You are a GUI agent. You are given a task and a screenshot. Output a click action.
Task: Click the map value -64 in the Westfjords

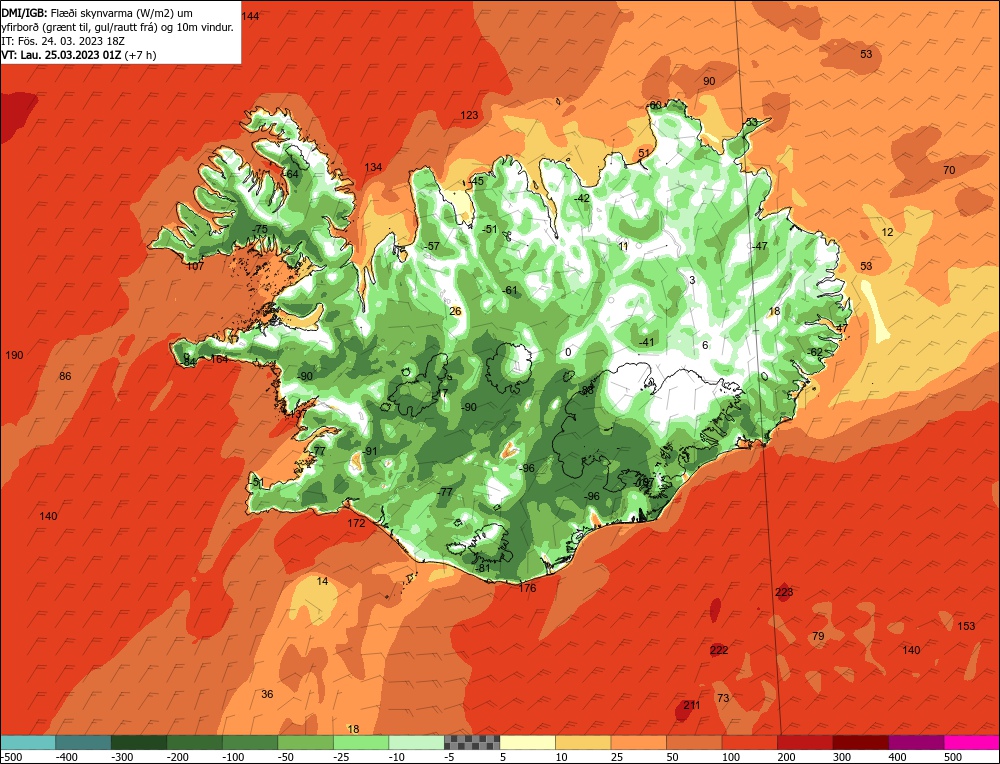(291, 174)
